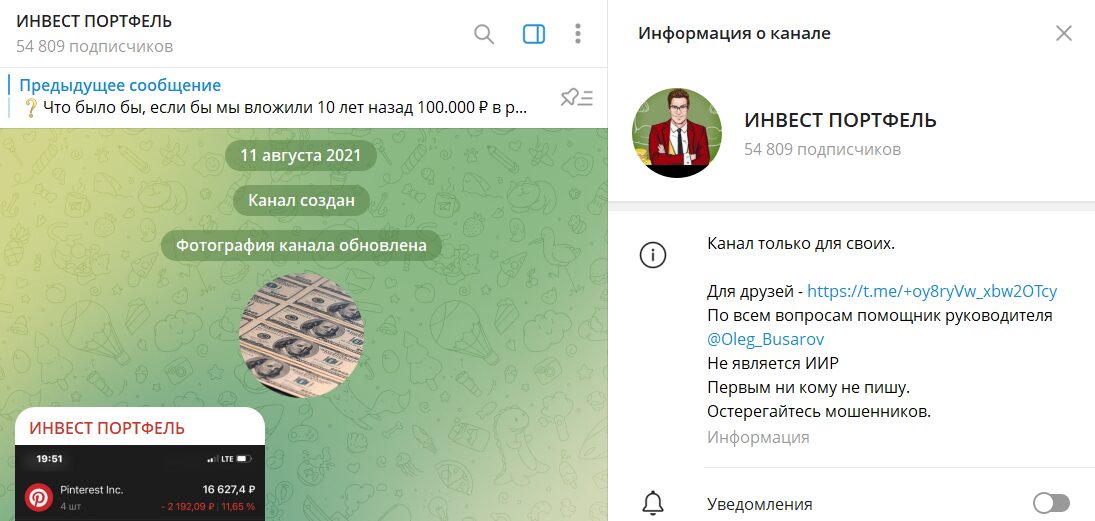Viewport: 1095px width, 521px height.
Task: Toggle the right info sidebar panel icon
Action: point(534,34)
